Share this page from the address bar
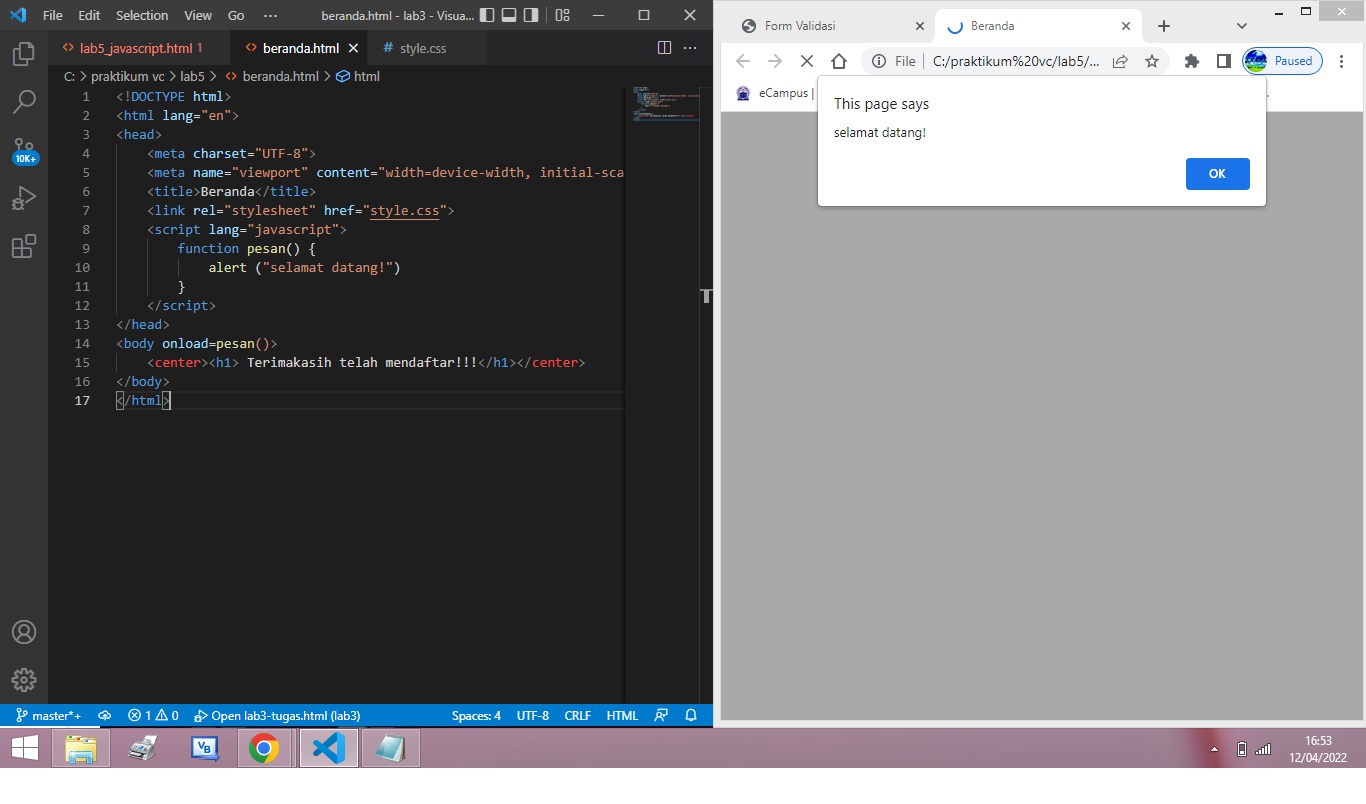This screenshot has width=1366, height=804. 1120,61
